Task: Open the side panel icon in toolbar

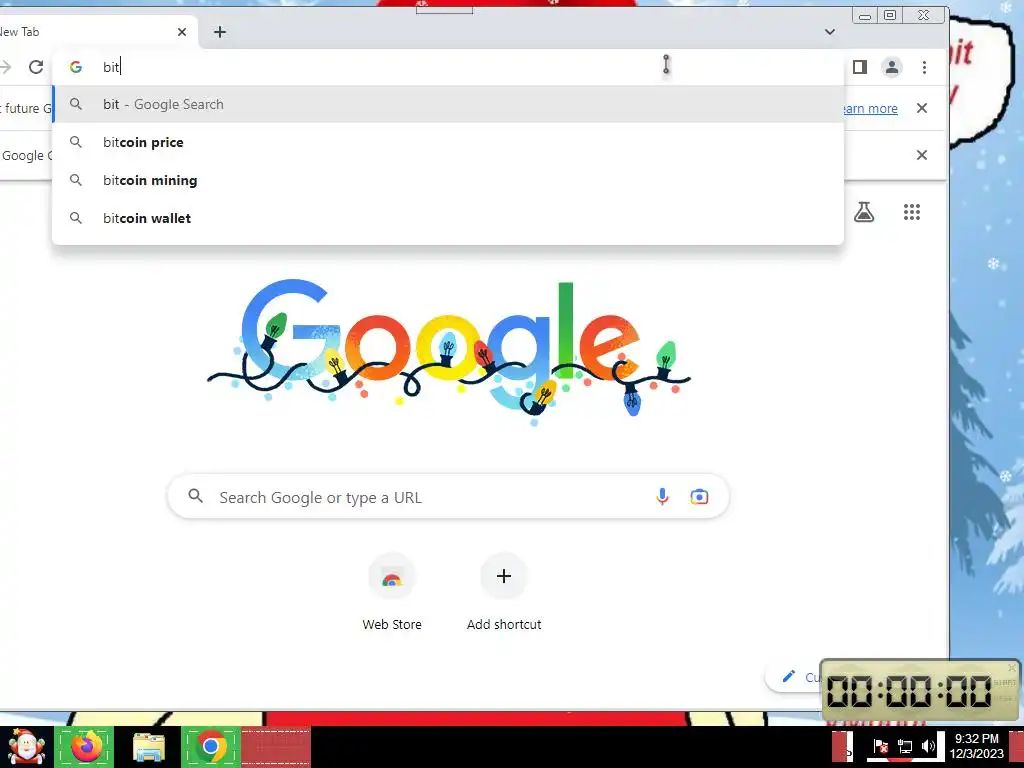Action: coord(859,67)
